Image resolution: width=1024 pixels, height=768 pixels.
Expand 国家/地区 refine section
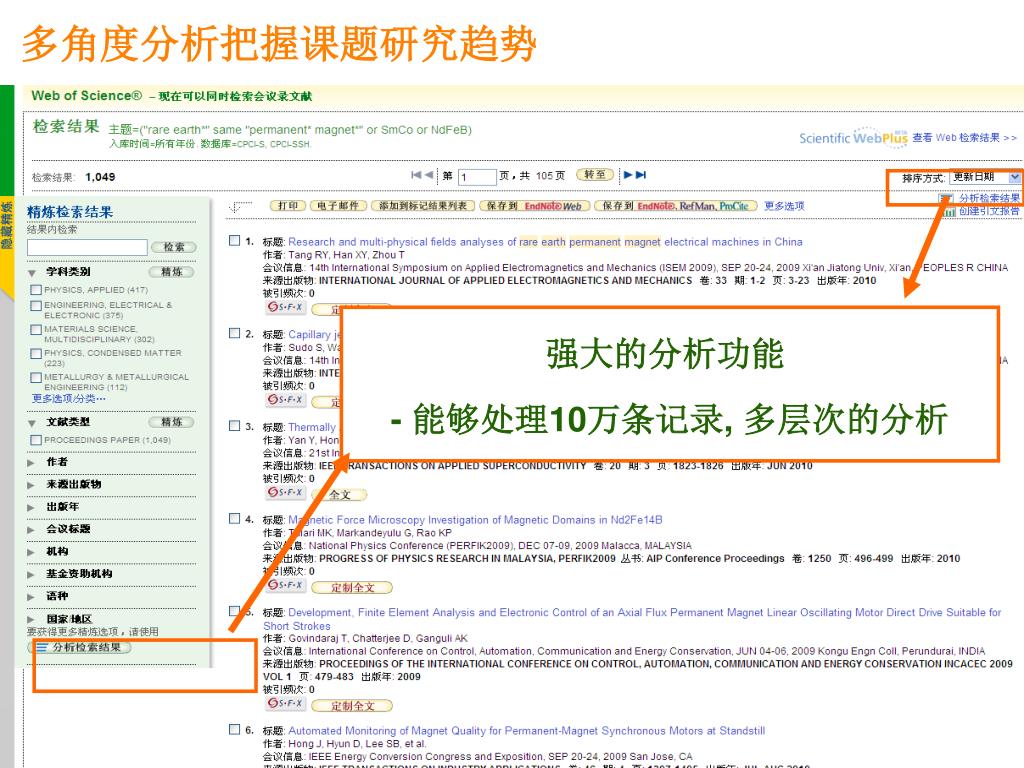(31, 620)
